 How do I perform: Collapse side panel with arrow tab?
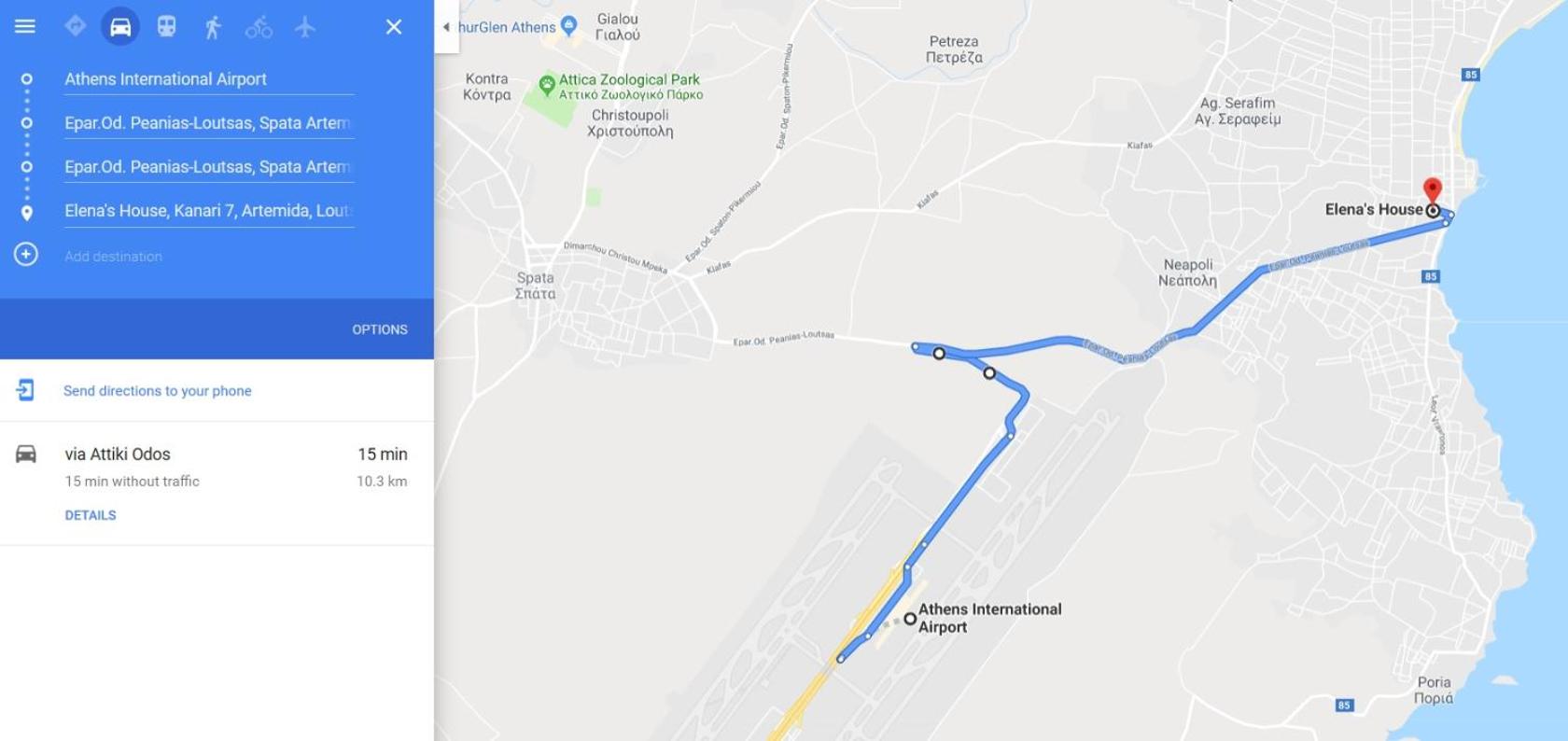coord(446,27)
